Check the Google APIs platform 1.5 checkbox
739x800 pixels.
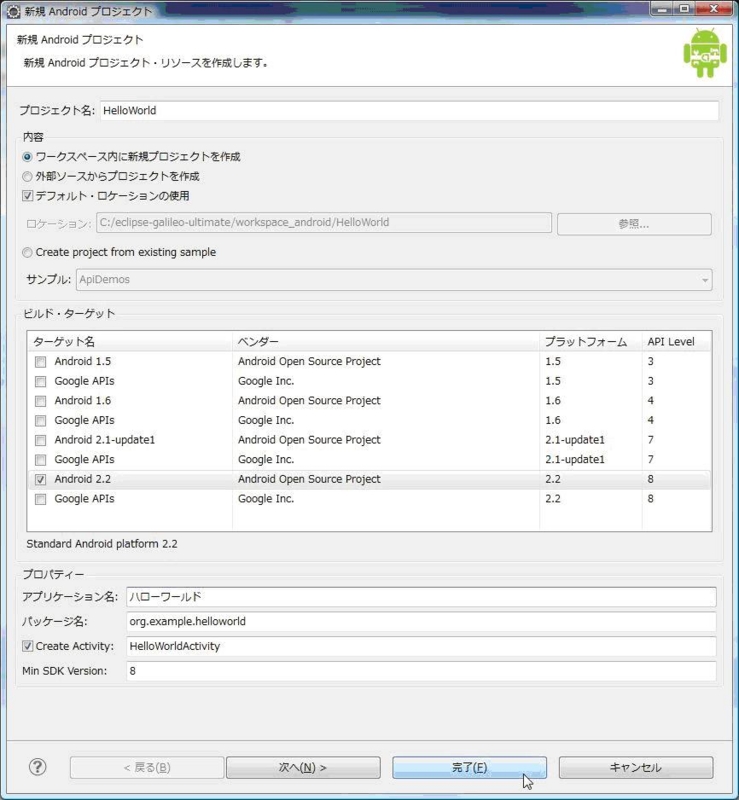point(40,382)
